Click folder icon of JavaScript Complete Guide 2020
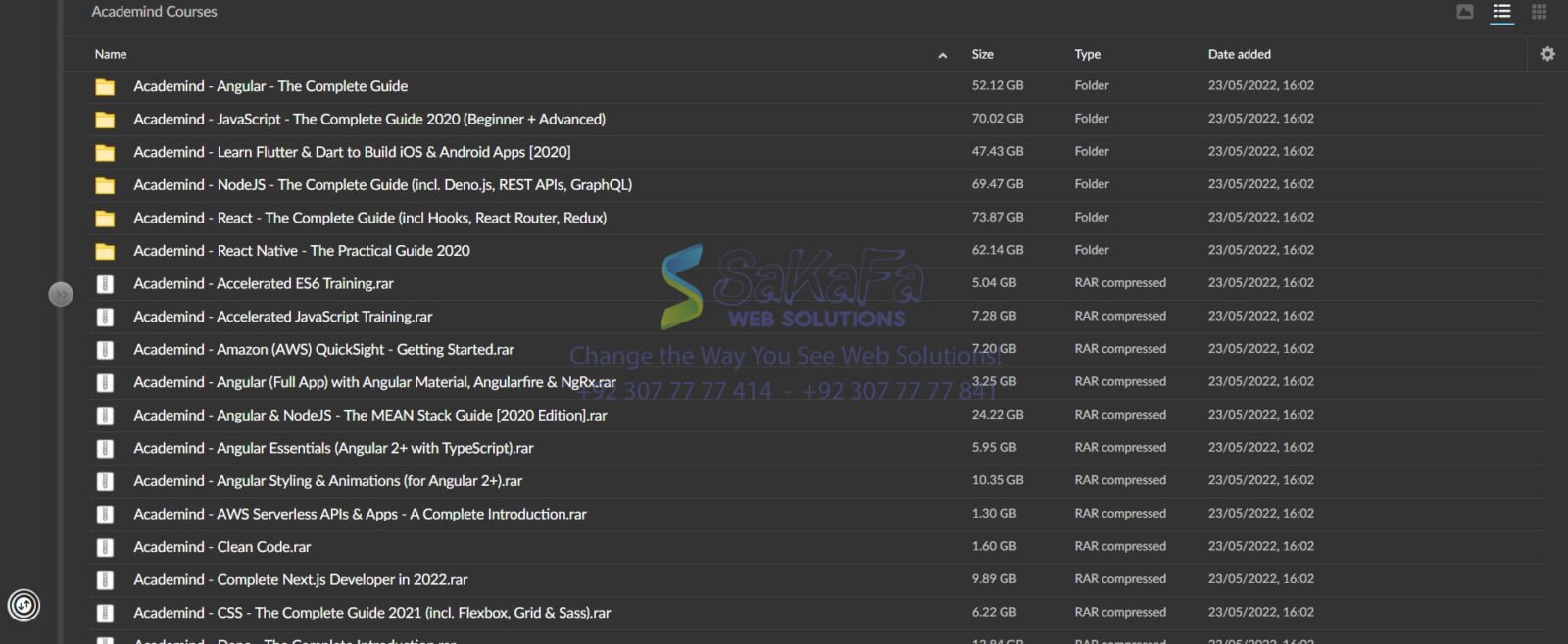 pyautogui.click(x=105, y=120)
